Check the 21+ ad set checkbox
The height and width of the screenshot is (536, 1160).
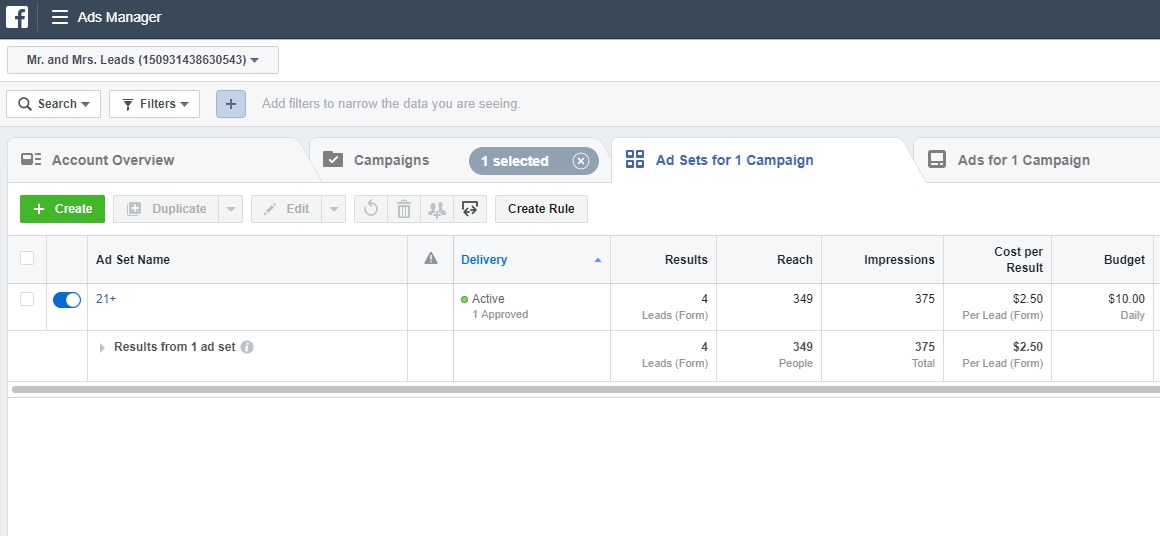(x=27, y=299)
